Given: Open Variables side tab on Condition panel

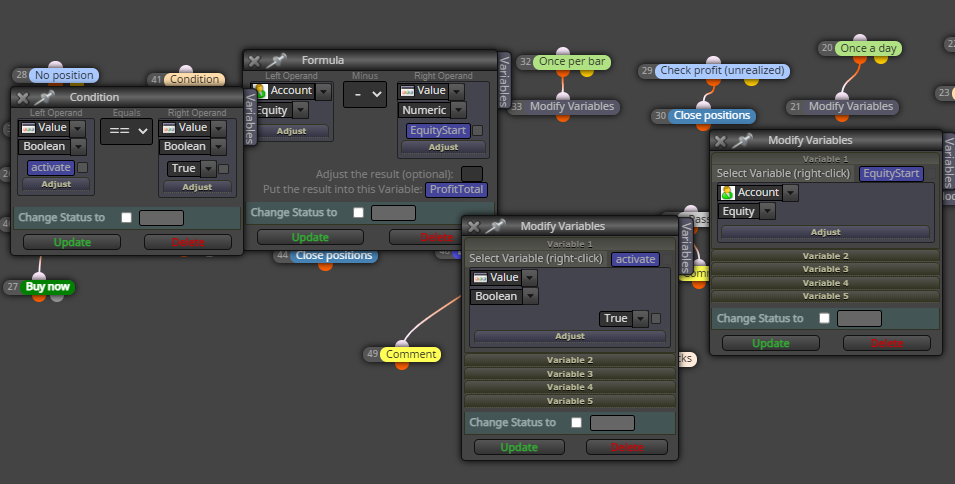Looking at the screenshot, I should tap(250, 119).
